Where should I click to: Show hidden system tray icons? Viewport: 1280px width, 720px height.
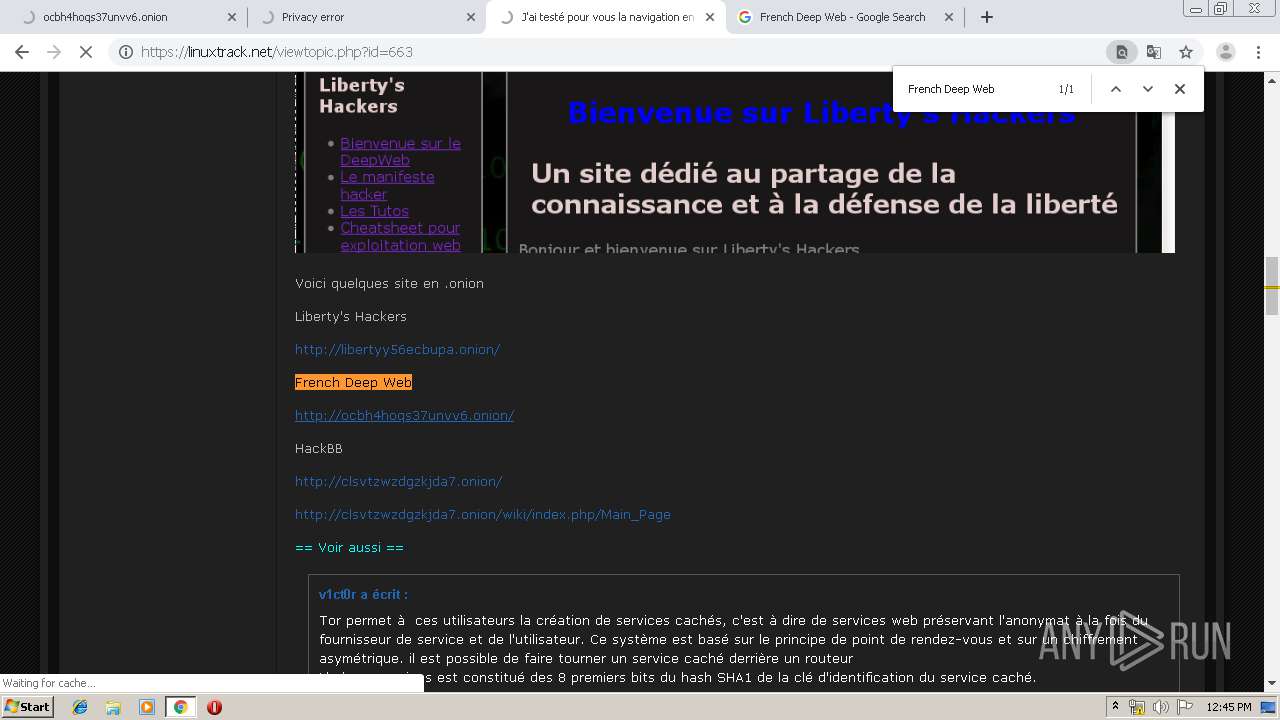1115,707
